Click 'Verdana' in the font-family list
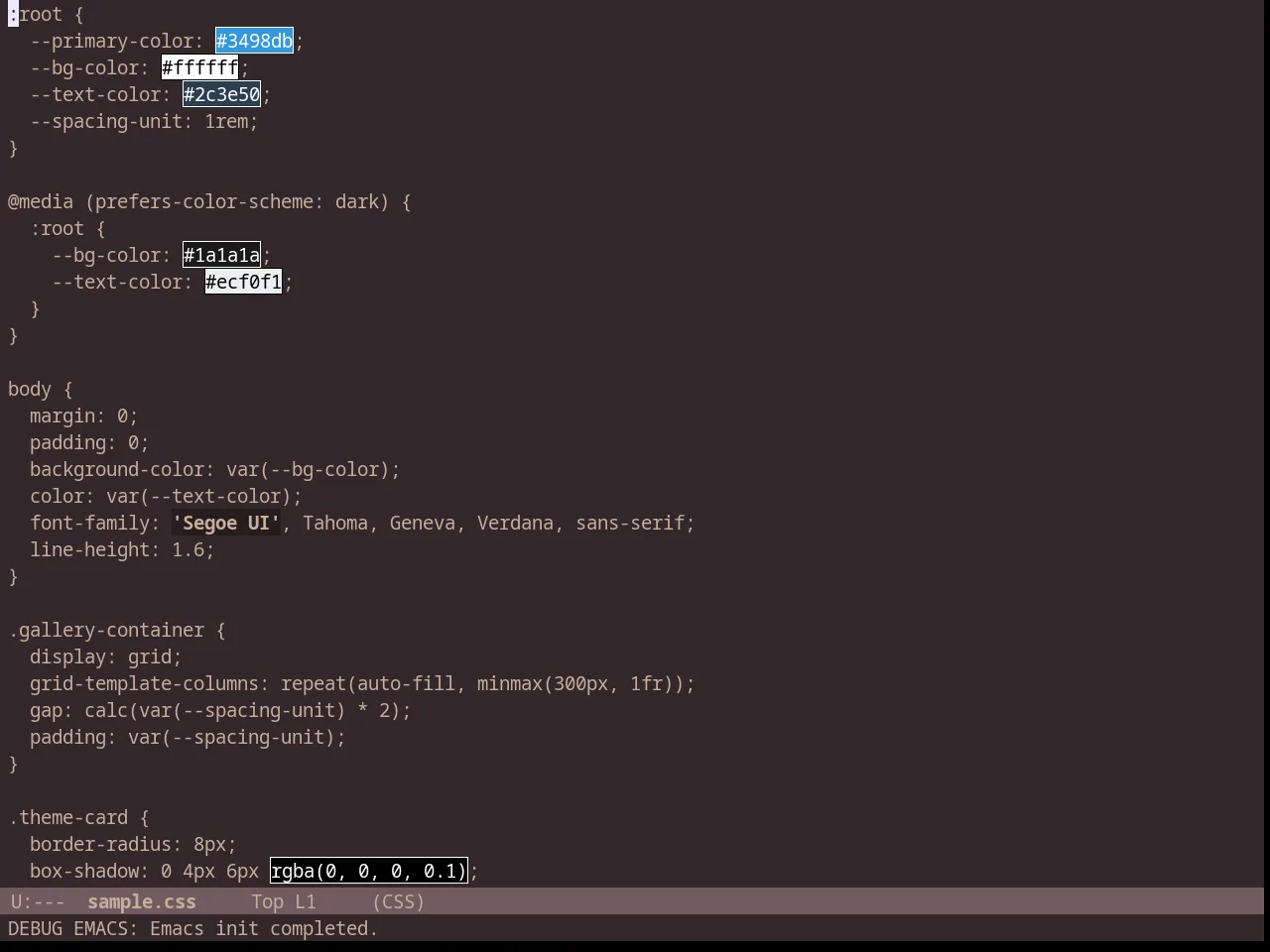Screen dimensions: 1270x952 tap(515, 523)
